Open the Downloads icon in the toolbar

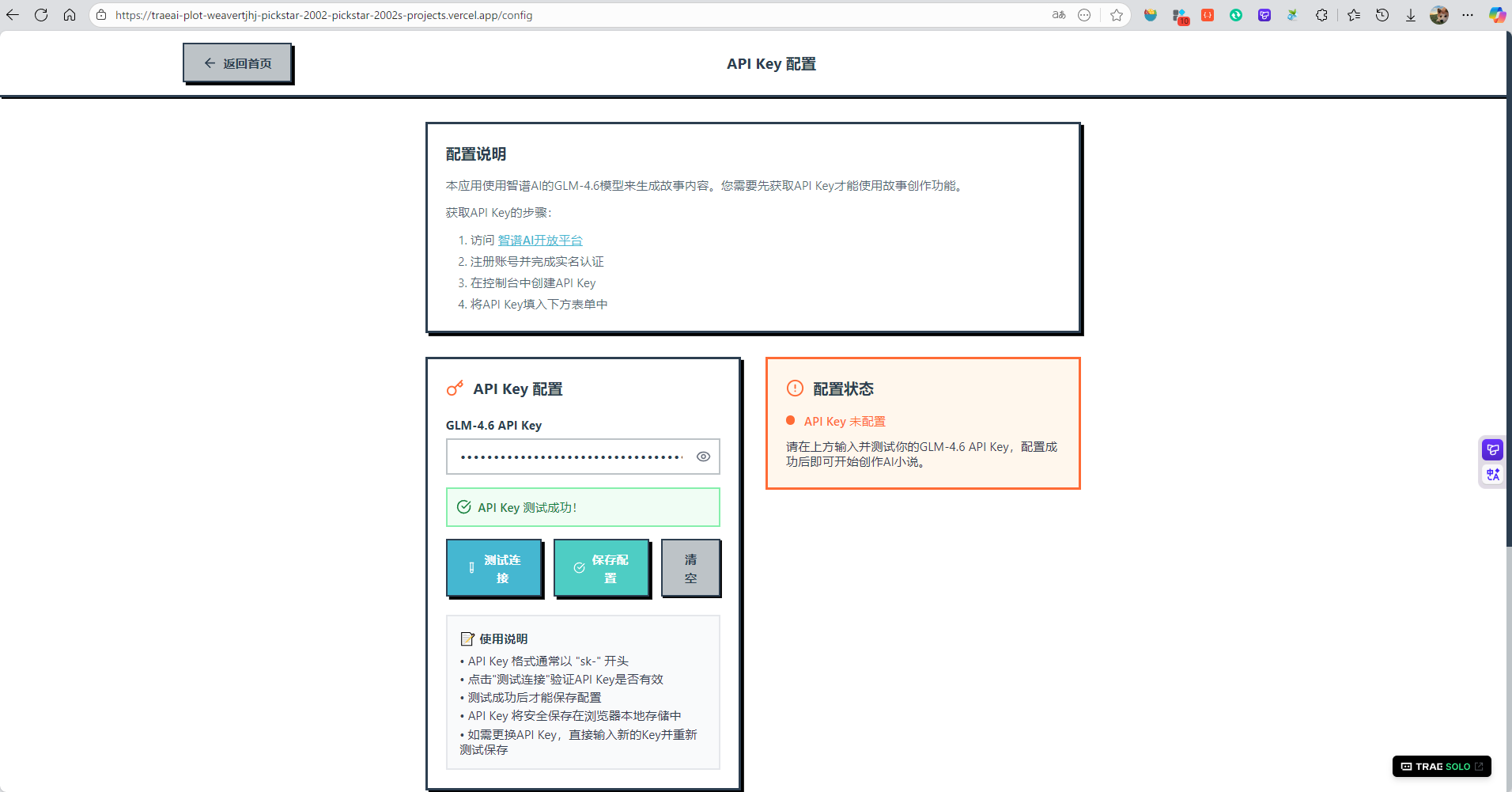[1411, 15]
